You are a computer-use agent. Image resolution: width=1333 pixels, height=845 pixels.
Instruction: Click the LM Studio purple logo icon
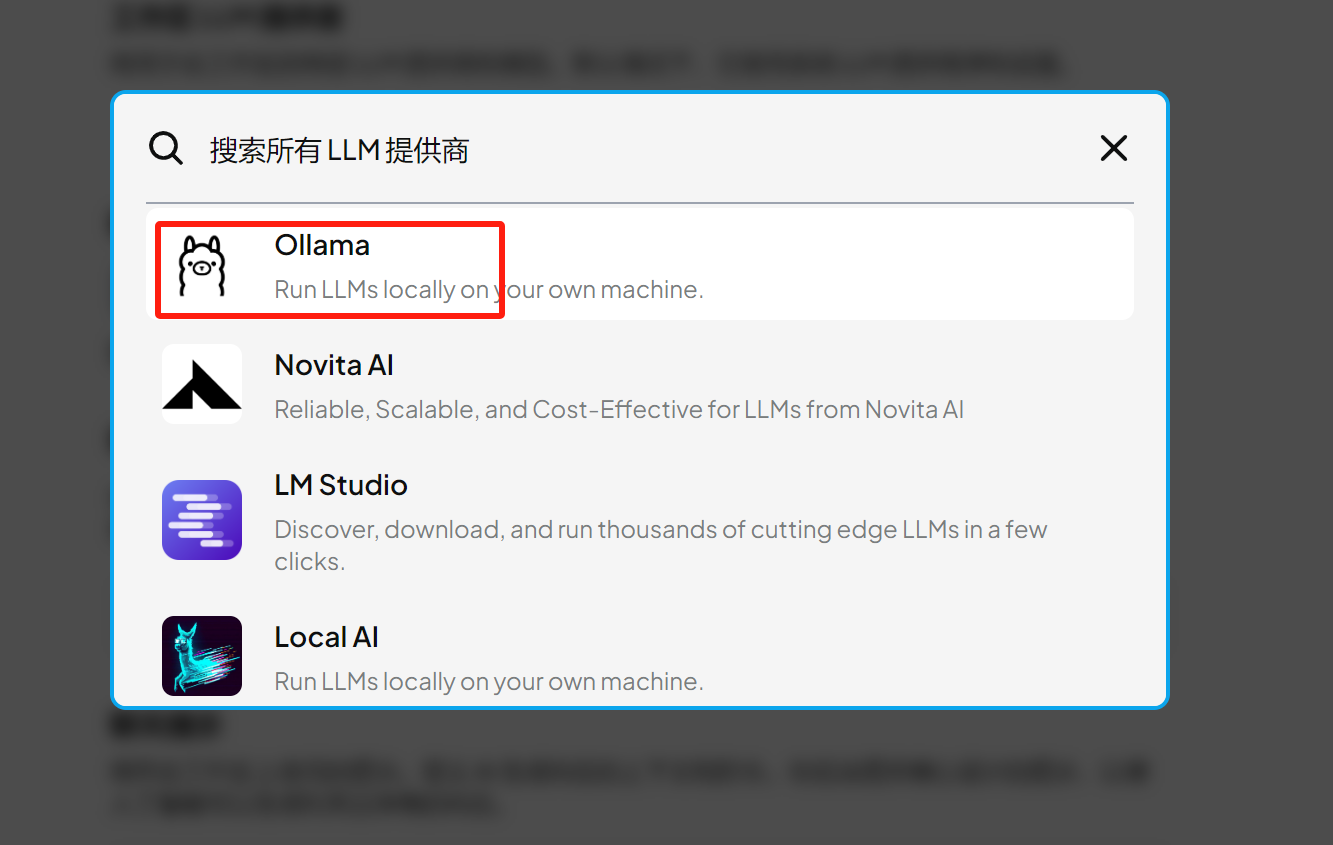(202, 520)
